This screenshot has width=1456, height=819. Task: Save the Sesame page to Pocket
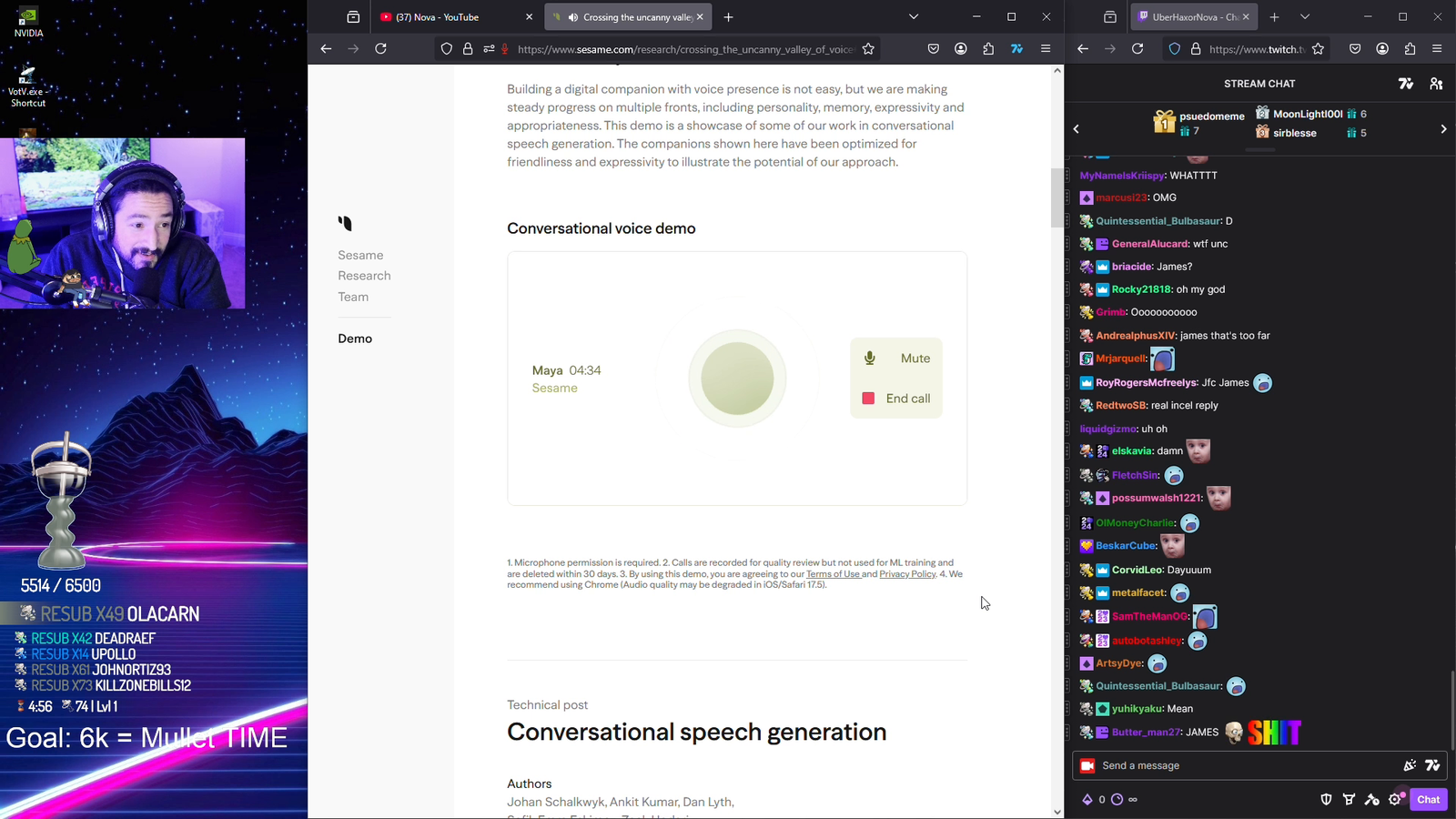click(934, 49)
